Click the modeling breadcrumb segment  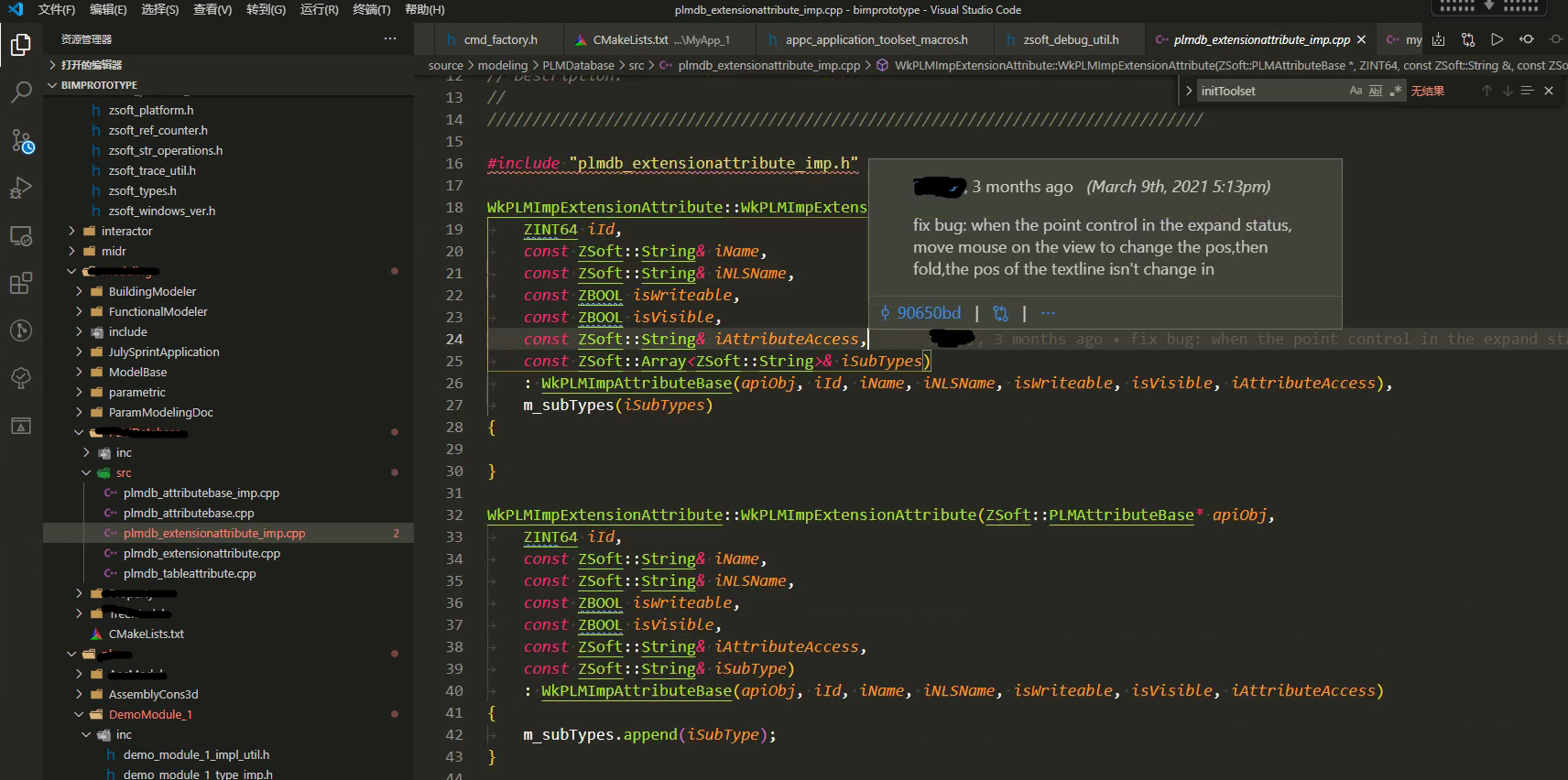click(503, 65)
